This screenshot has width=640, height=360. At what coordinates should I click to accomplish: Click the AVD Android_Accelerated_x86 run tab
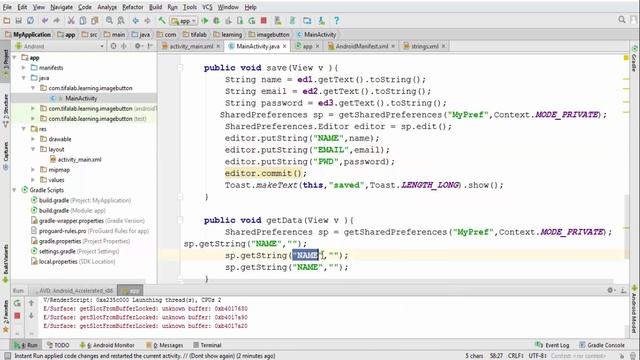73,291
